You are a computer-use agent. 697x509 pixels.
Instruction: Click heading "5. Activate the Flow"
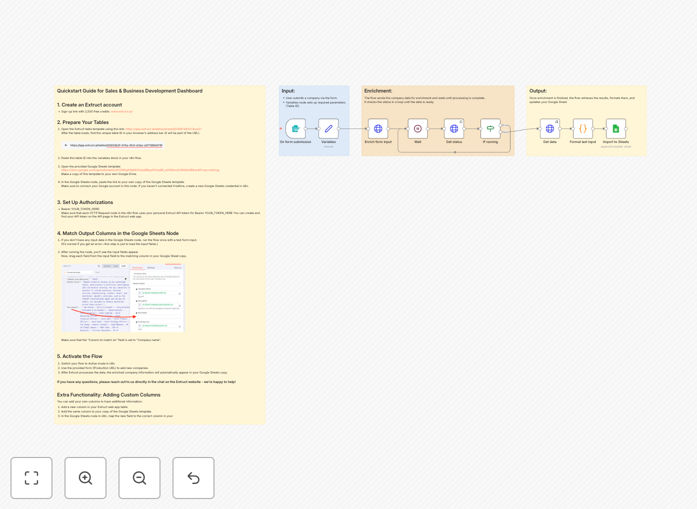coord(80,357)
